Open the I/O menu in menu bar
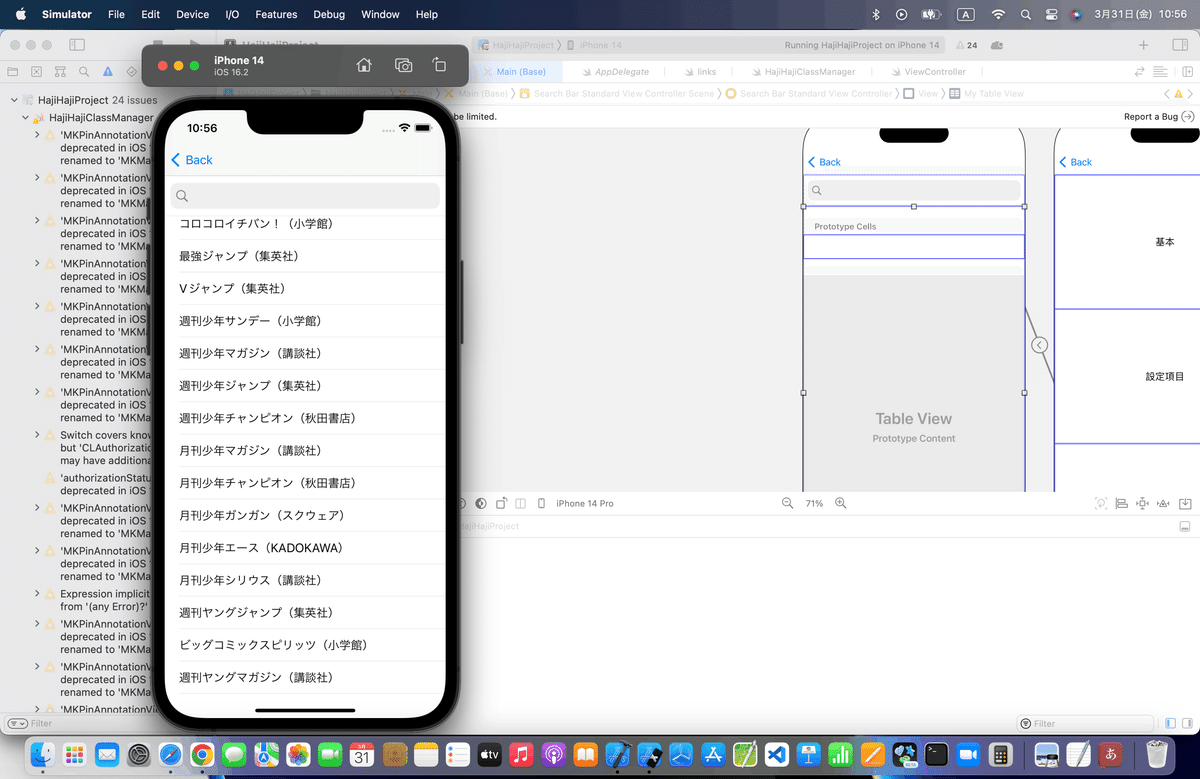The height and width of the screenshot is (779, 1200). [x=232, y=14]
